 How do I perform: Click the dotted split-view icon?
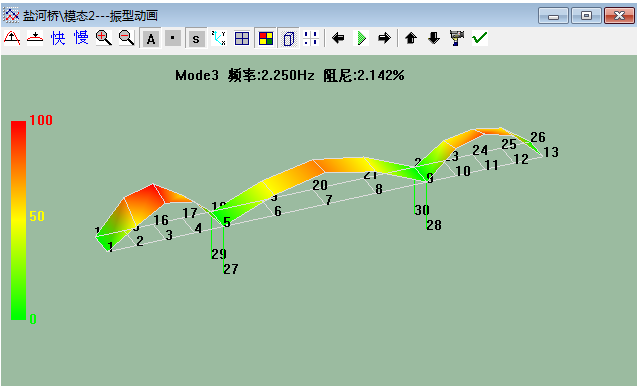pyautogui.click(x=311, y=38)
